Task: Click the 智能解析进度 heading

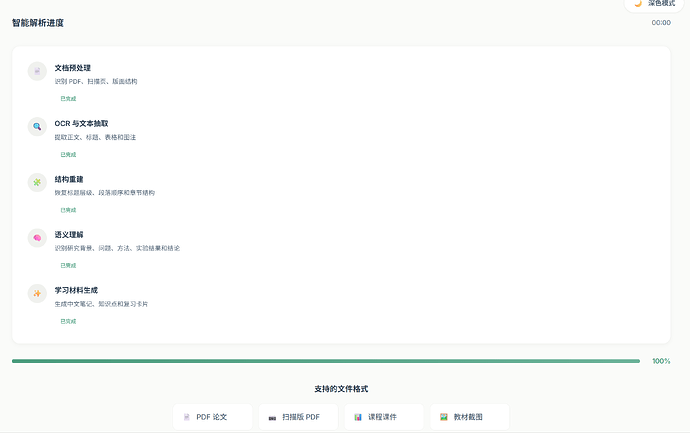Action: point(38,23)
